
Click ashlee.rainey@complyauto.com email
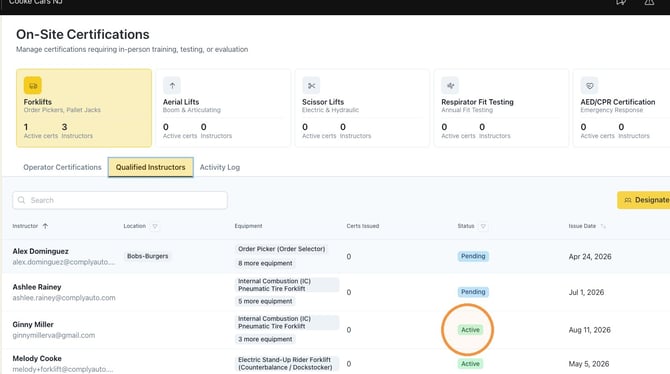(x=64, y=297)
